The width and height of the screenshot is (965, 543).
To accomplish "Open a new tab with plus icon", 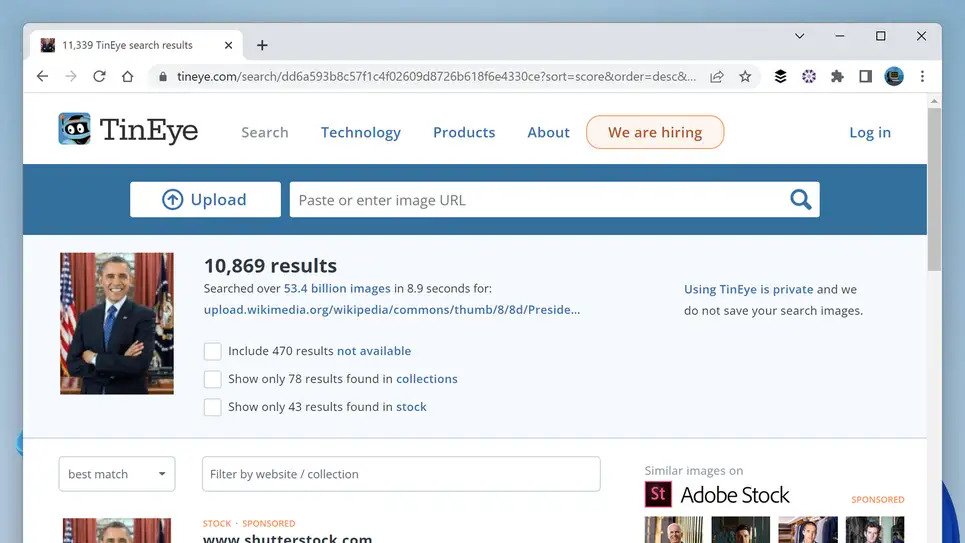I will (x=262, y=45).
